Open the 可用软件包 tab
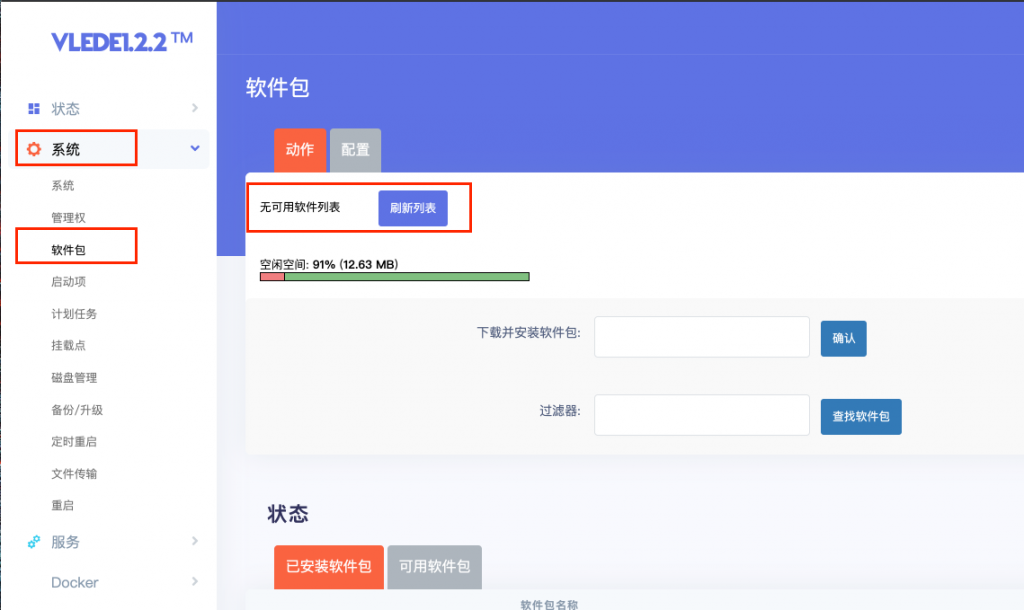 [434, 567]
